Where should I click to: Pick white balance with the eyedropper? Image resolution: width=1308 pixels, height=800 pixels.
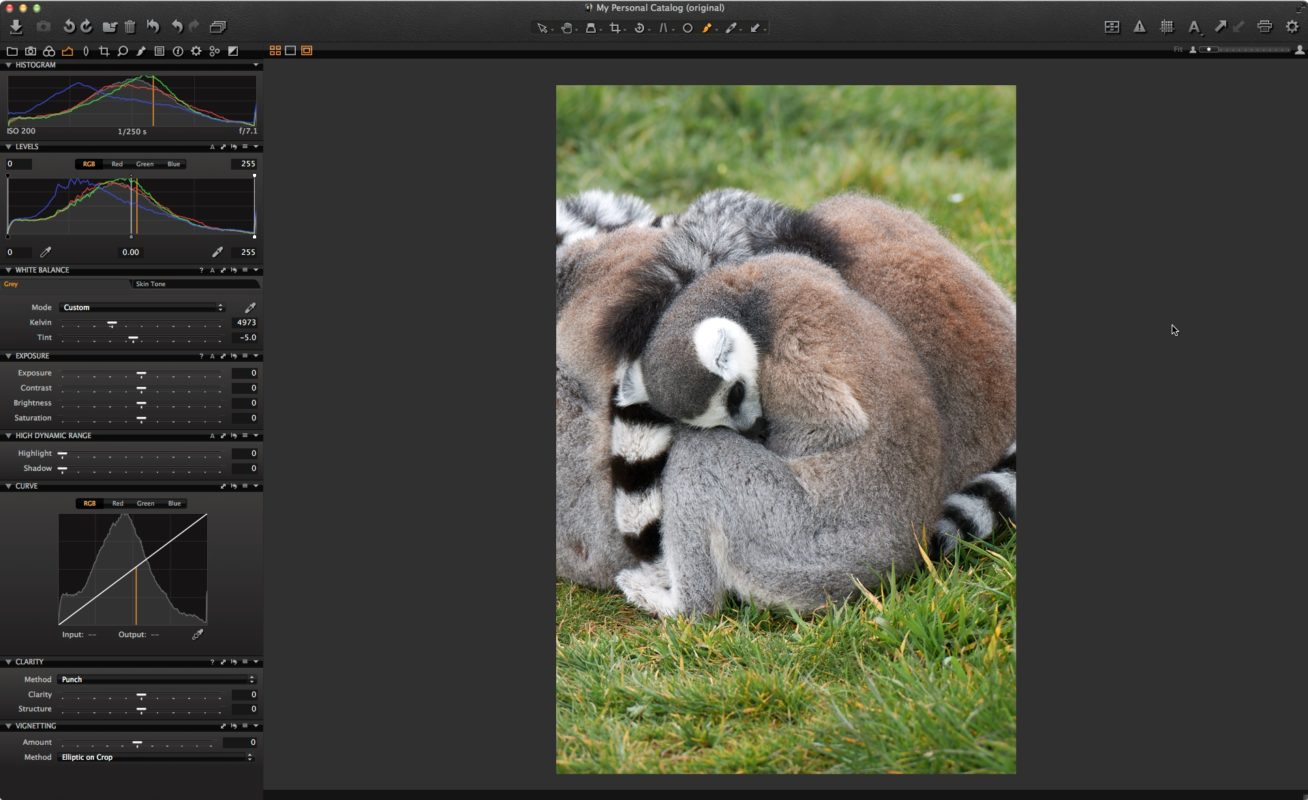(250, 307)
